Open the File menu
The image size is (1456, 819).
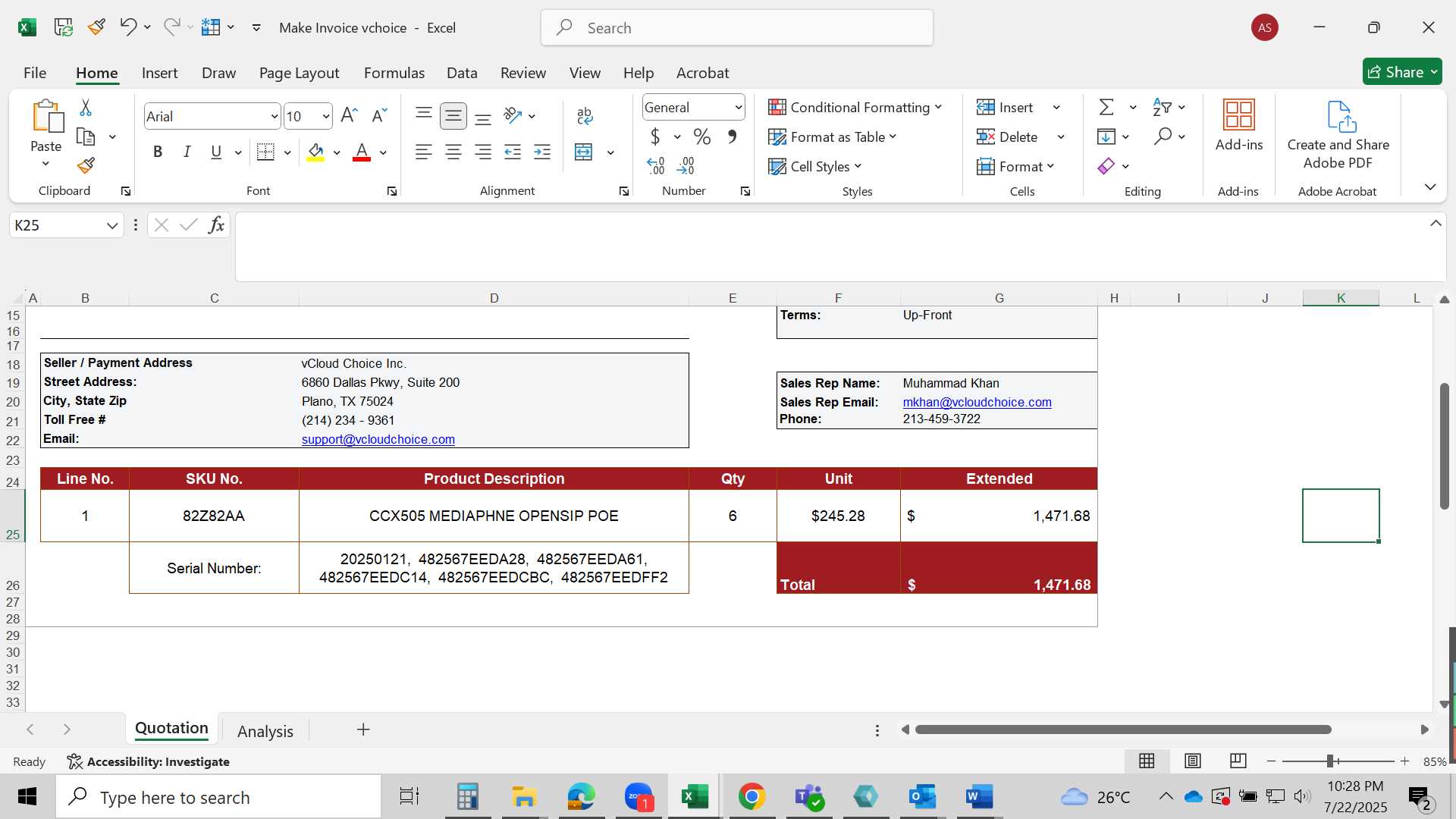coord(35,73)
